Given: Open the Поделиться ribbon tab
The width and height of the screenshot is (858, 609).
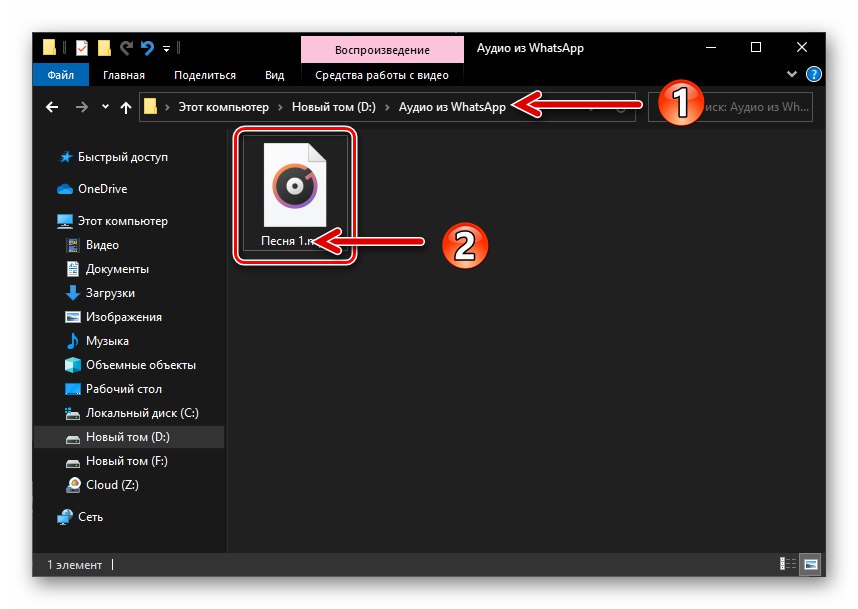Looking at the screenshot, I should coord(205,75).
